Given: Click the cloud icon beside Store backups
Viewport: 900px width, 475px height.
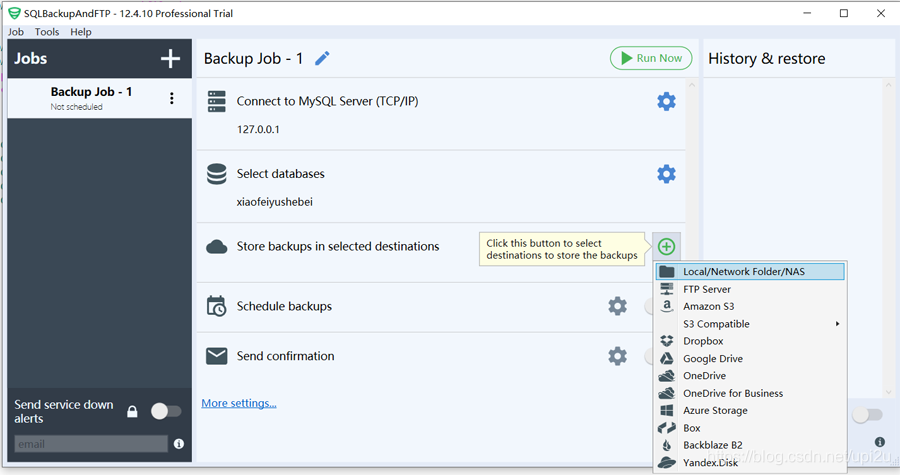Looking at the screenshot, I should [216, 247].
